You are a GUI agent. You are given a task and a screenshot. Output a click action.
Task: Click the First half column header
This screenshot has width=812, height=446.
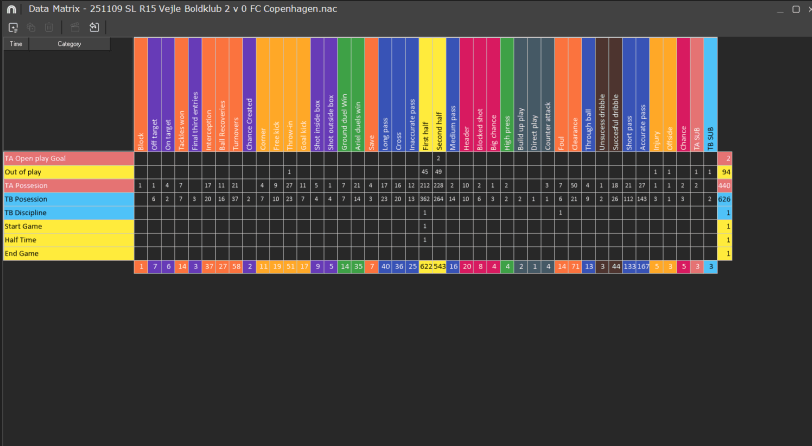tap(425, 94)
